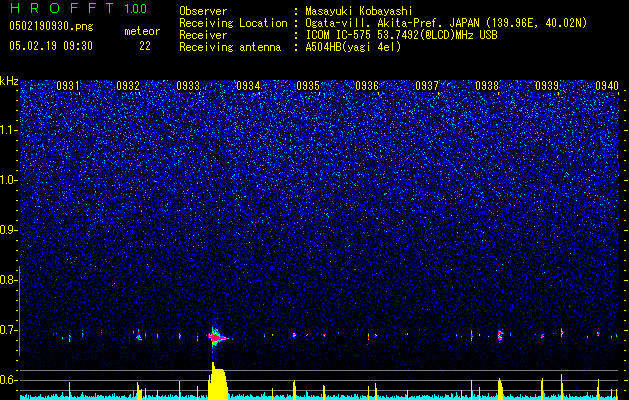Click receiver text ICOM IC-575 53.7492 MHz USB
The image size is (629, 400).
(402, 35)
